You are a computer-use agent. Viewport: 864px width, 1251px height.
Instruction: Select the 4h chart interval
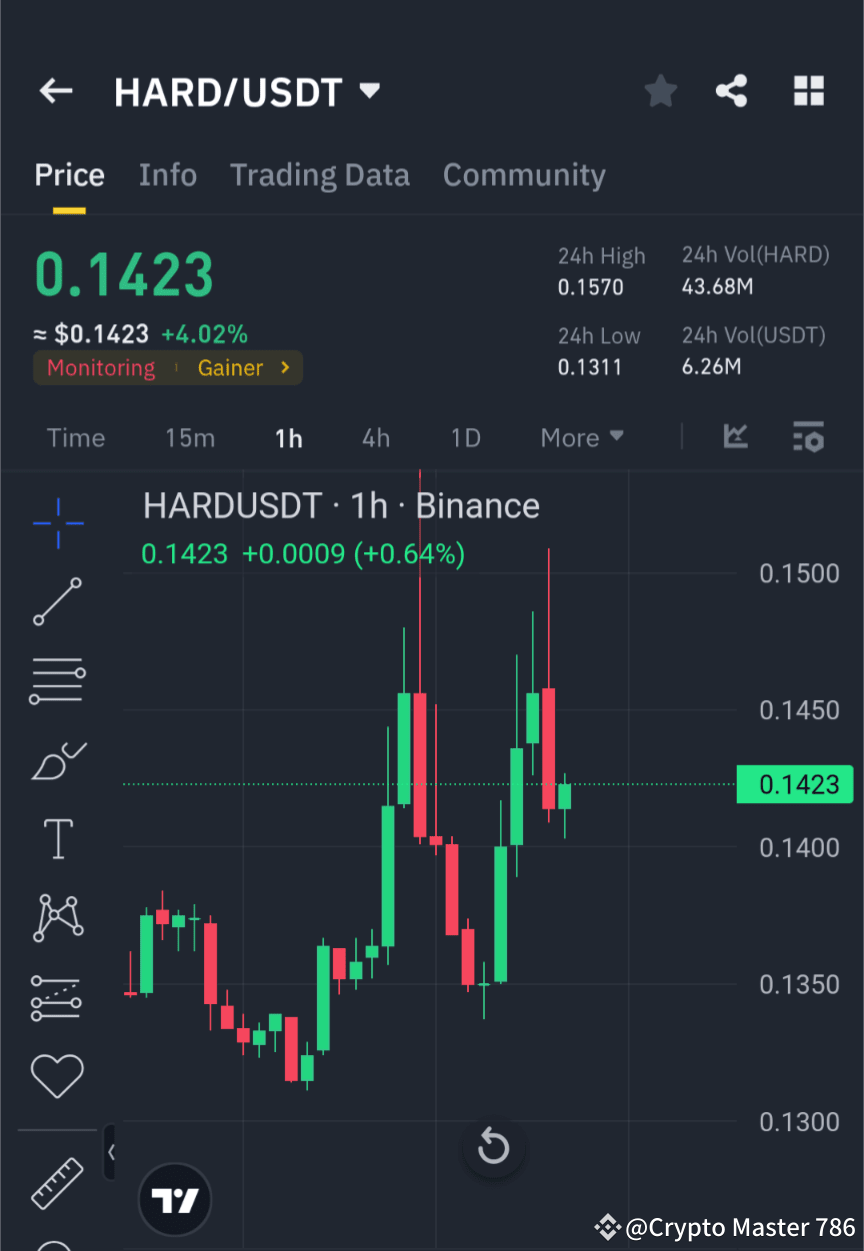pos(375,437)
